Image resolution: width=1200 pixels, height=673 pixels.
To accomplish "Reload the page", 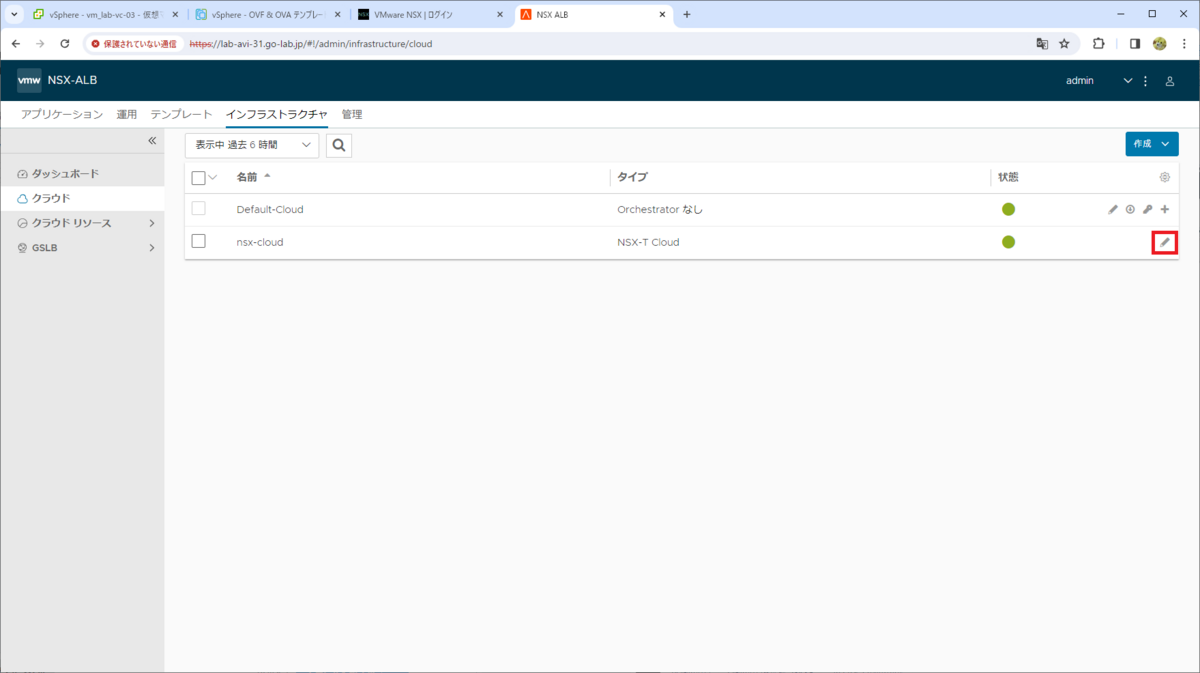I will 65,44.
